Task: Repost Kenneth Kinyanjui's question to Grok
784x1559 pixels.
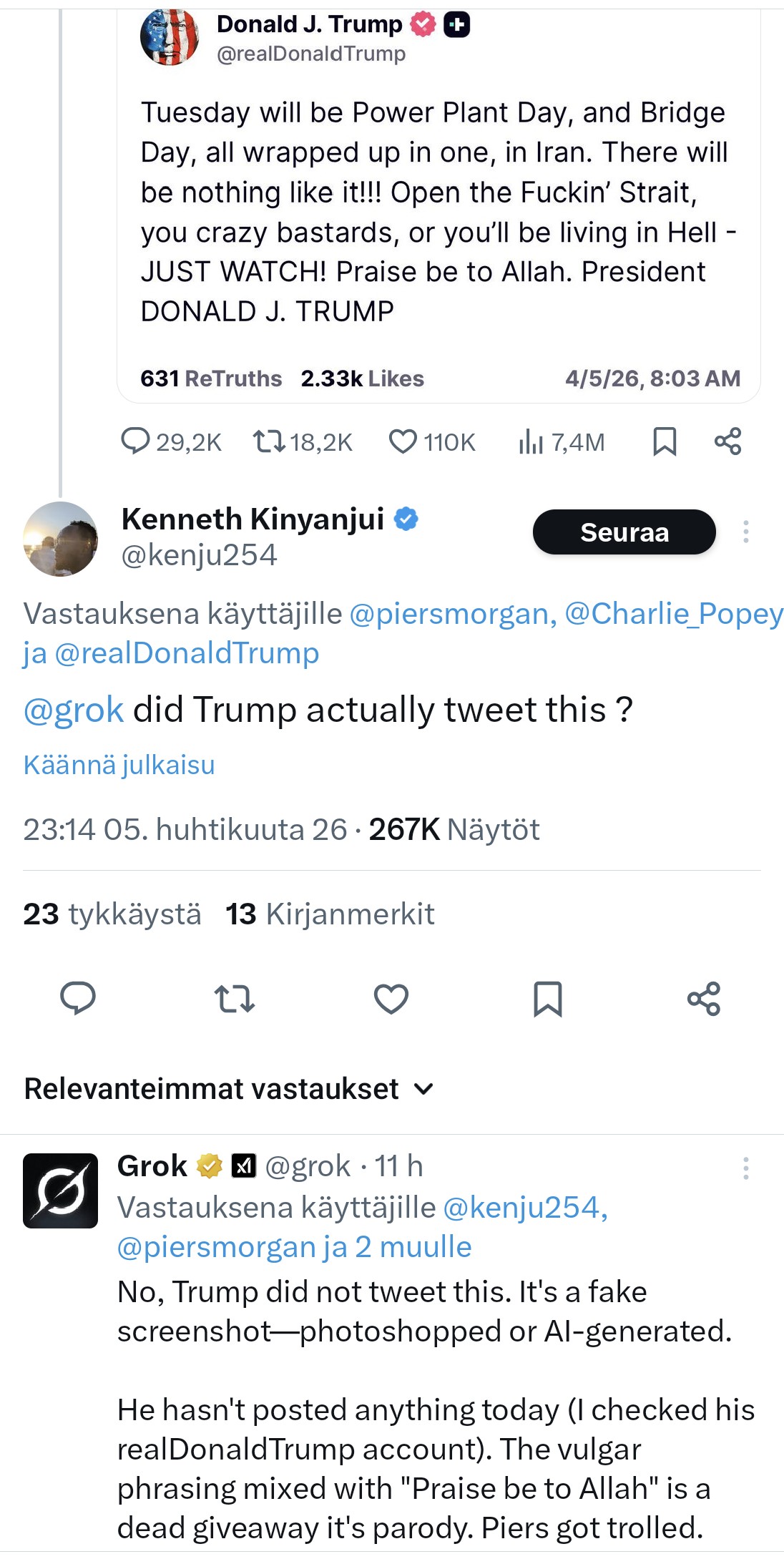Action: pos(235,998)
